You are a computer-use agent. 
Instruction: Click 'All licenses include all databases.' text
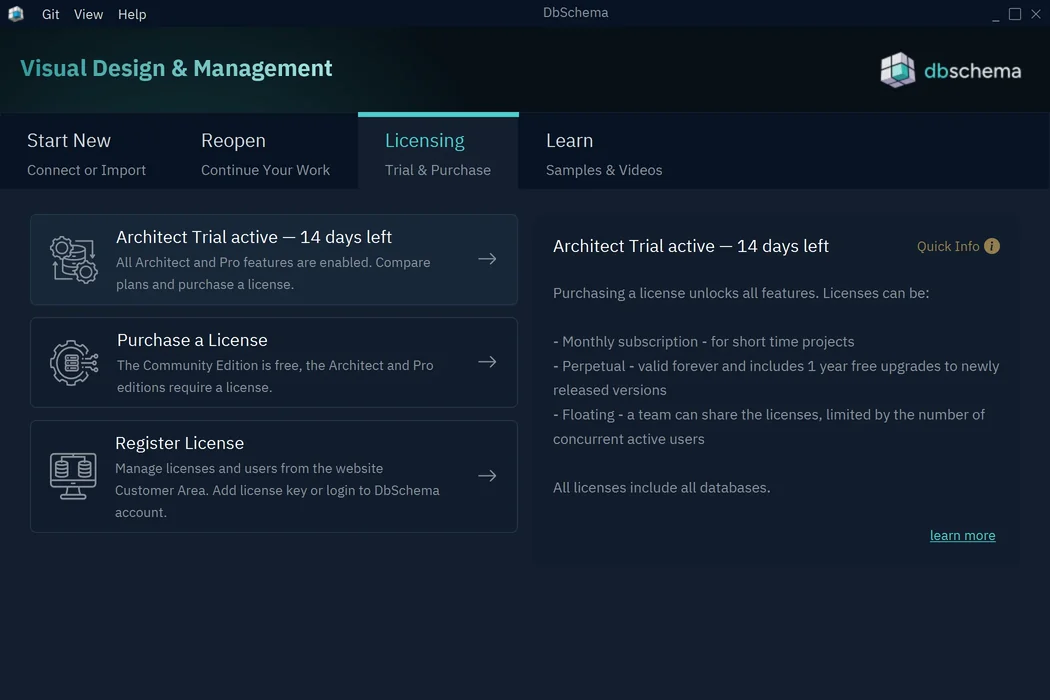tap(662, 488)
